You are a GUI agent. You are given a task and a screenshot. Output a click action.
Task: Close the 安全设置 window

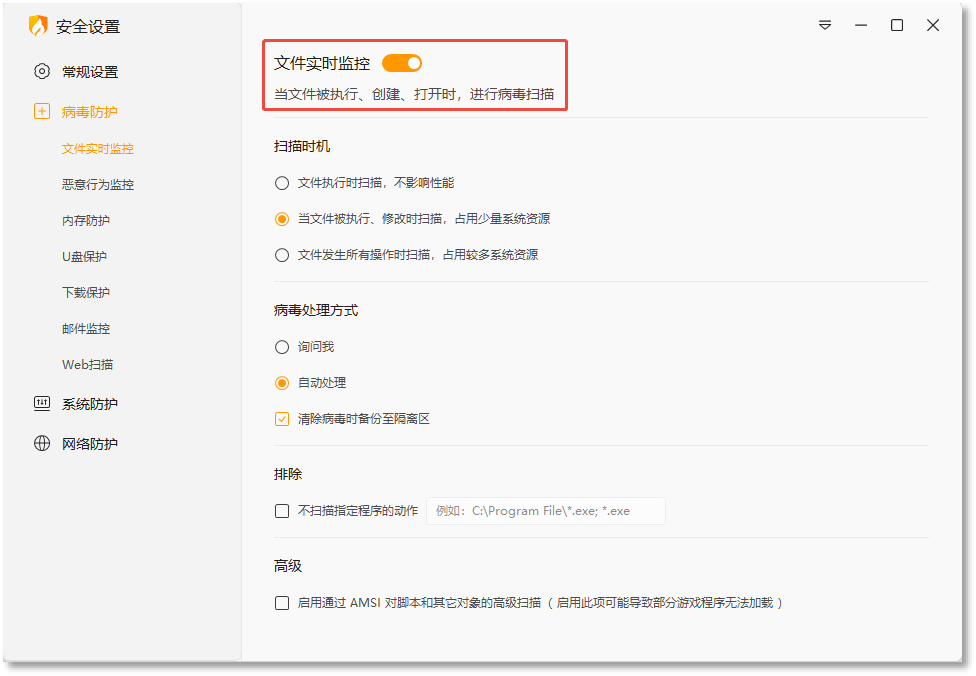pyautogui.click(x=933, y=26)
